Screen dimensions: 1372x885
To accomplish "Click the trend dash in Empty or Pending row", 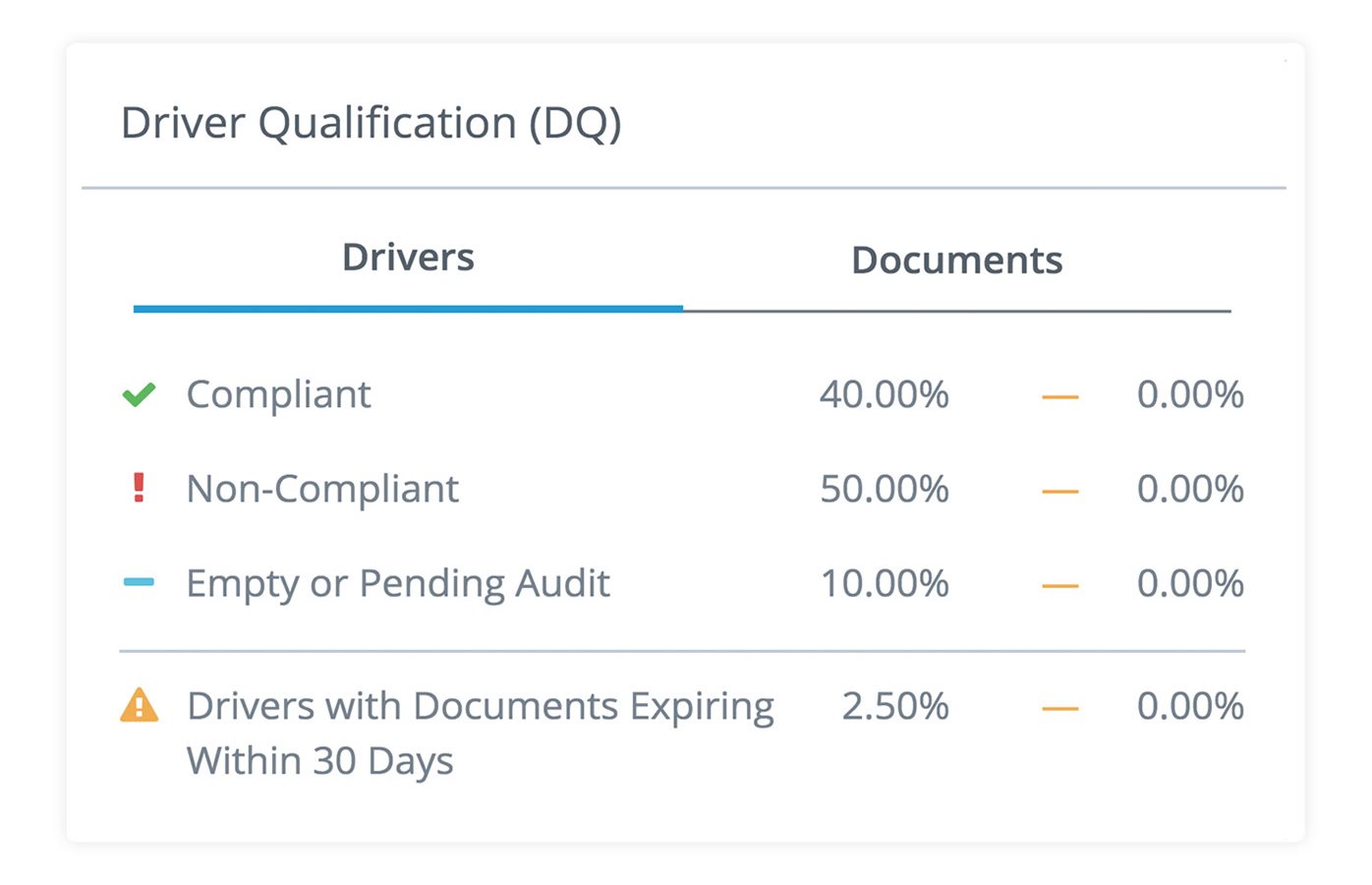I will (x=1059, y=585).
